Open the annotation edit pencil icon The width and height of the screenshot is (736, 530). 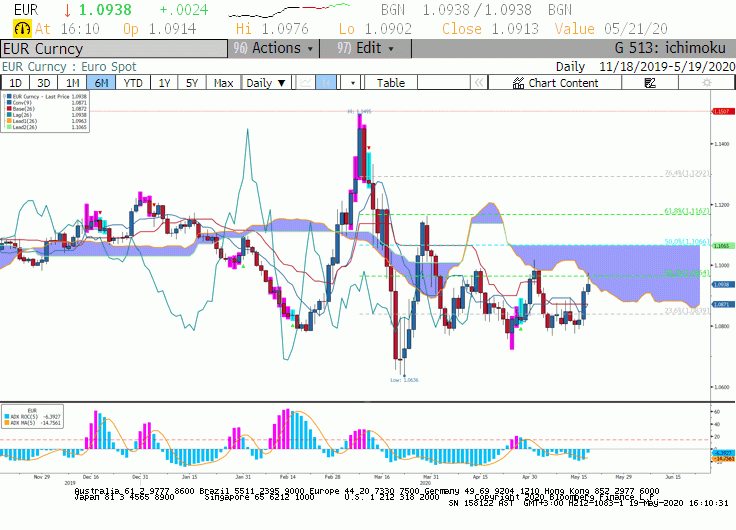click(x=650, y=83)
